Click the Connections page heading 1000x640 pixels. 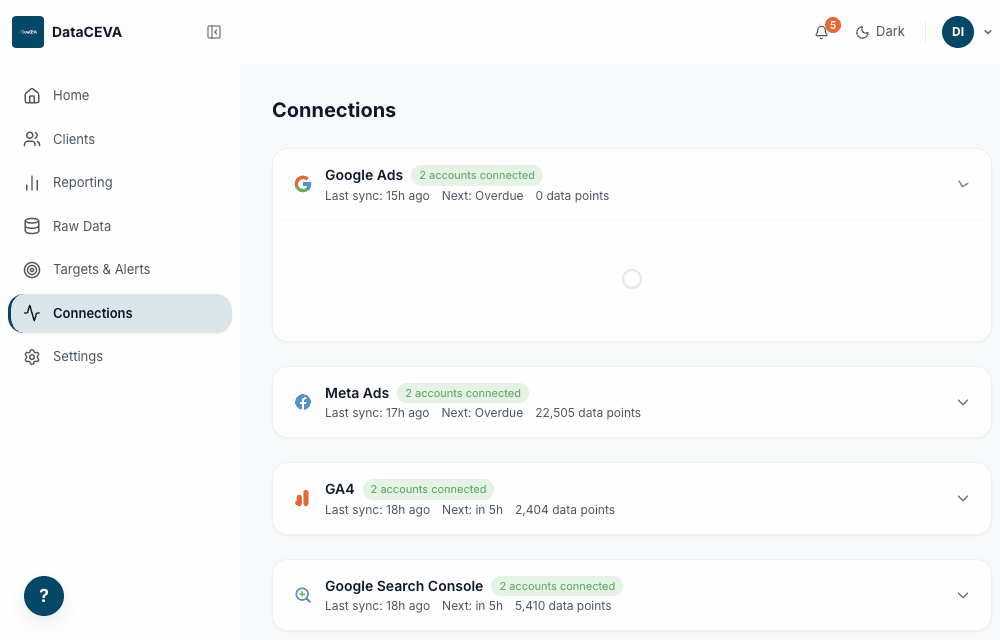coord(334,110)
